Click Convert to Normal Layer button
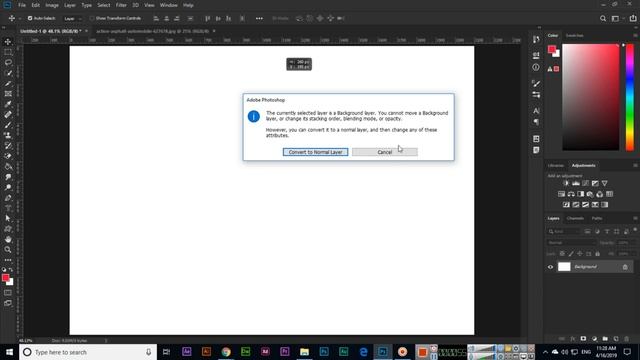Screen dimensions: 640x360 coord(315,152)
